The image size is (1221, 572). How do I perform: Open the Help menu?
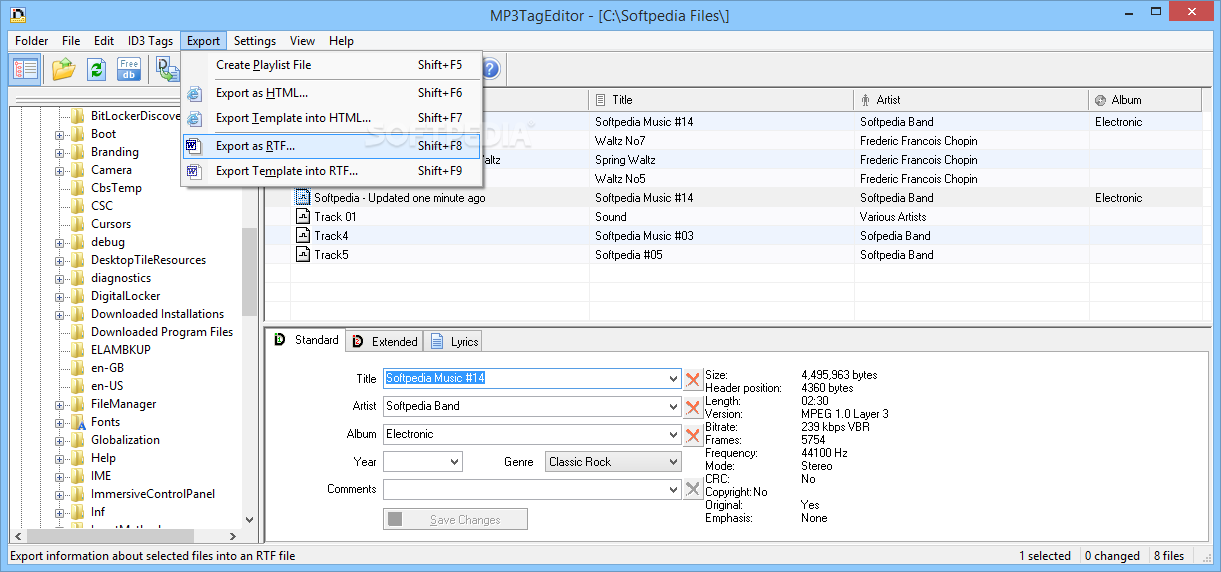tap(341, 41)
